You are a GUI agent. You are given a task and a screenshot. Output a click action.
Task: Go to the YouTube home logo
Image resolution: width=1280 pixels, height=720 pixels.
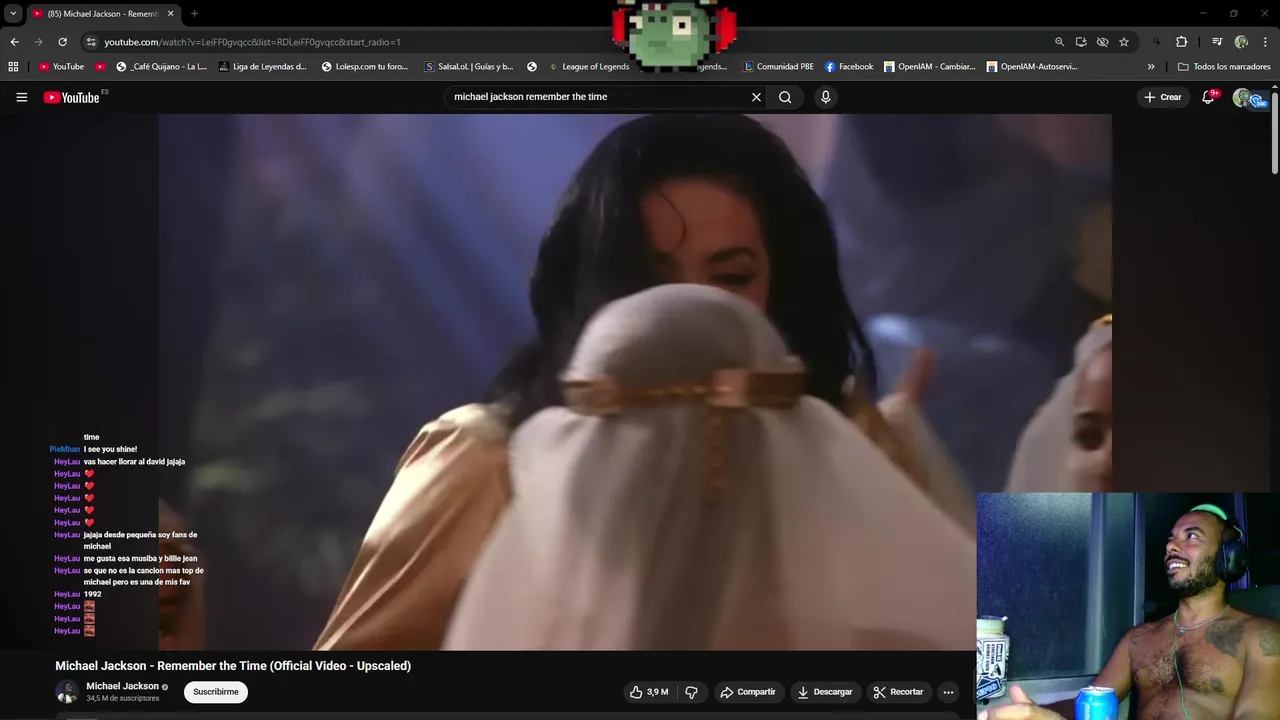coord(72,97)
